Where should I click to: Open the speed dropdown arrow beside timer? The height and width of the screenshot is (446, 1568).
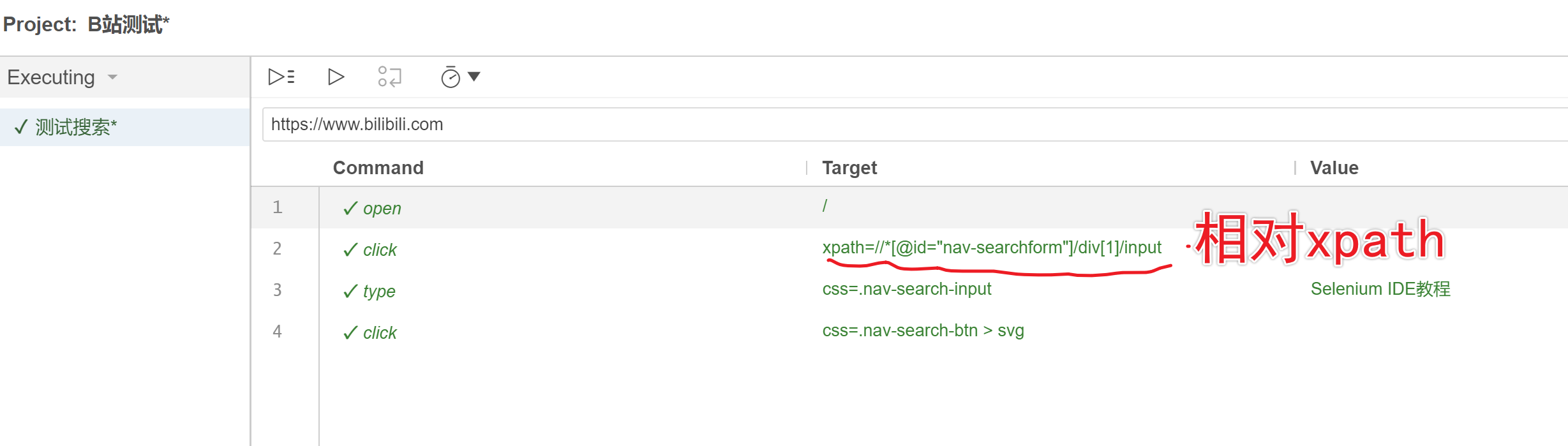(x=474, y=77)
